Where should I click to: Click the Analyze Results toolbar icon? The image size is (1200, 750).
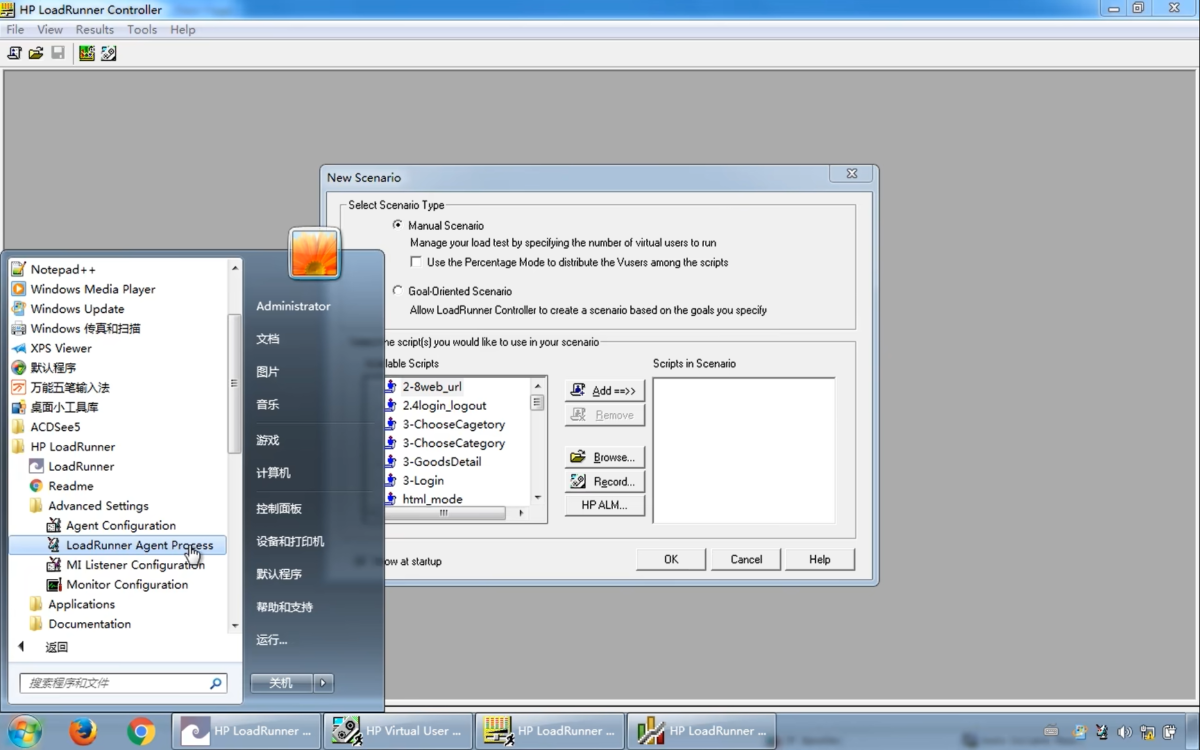(x=109, y=53)
